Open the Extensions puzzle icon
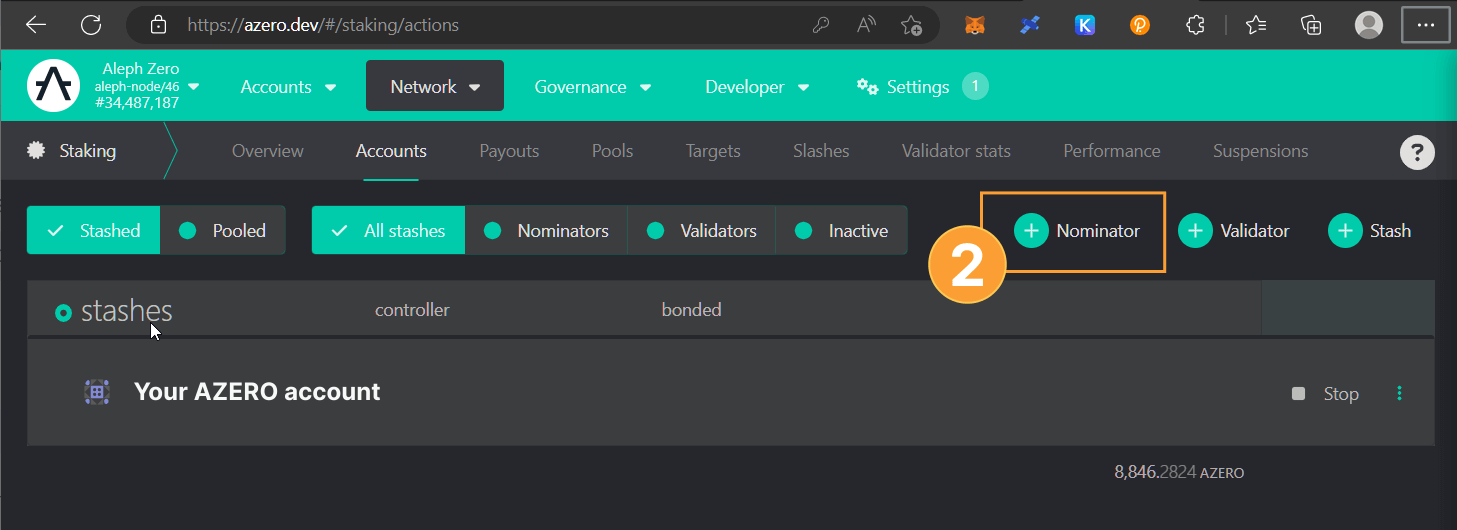Screen dimensions: 1457x530 [1195, 25]
